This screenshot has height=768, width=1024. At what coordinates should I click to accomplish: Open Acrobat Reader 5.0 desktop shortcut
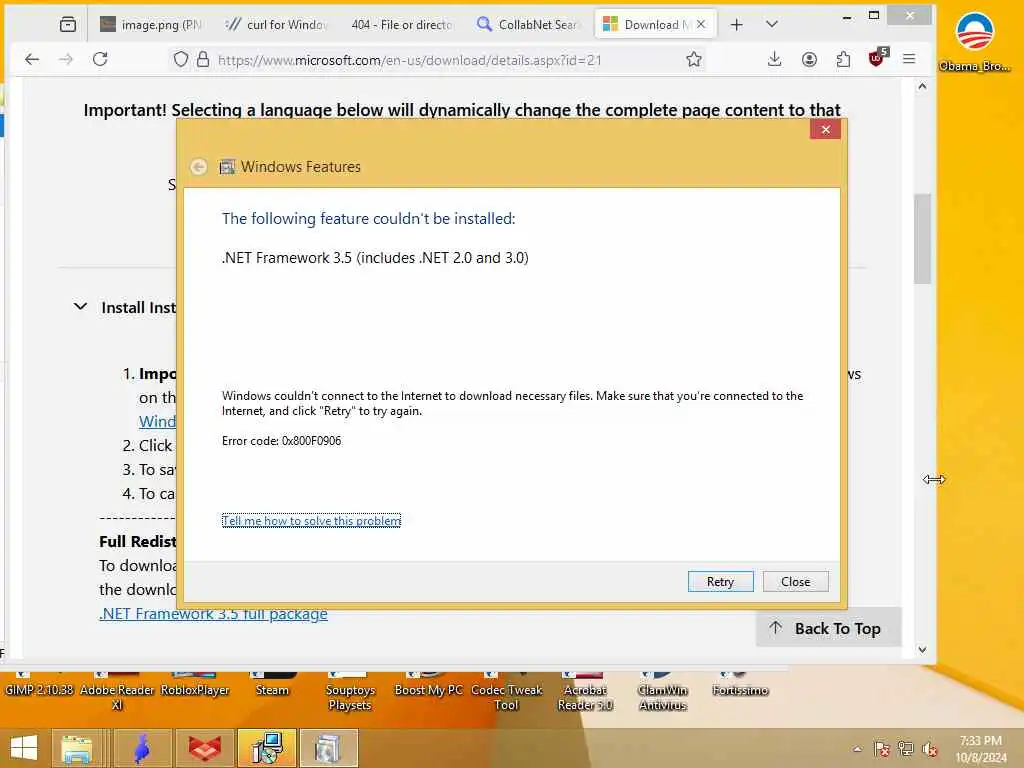click(585, 692)
